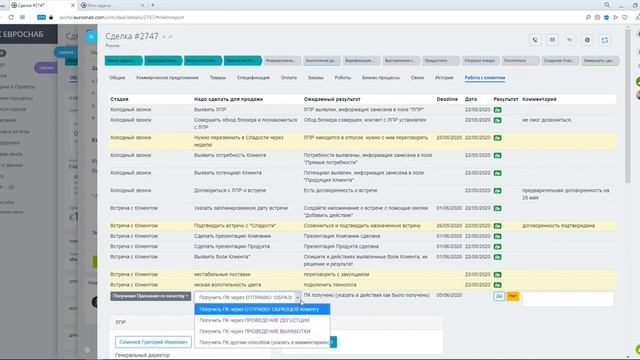Open the История tab
640x360 pixels.
pos(444,78)
